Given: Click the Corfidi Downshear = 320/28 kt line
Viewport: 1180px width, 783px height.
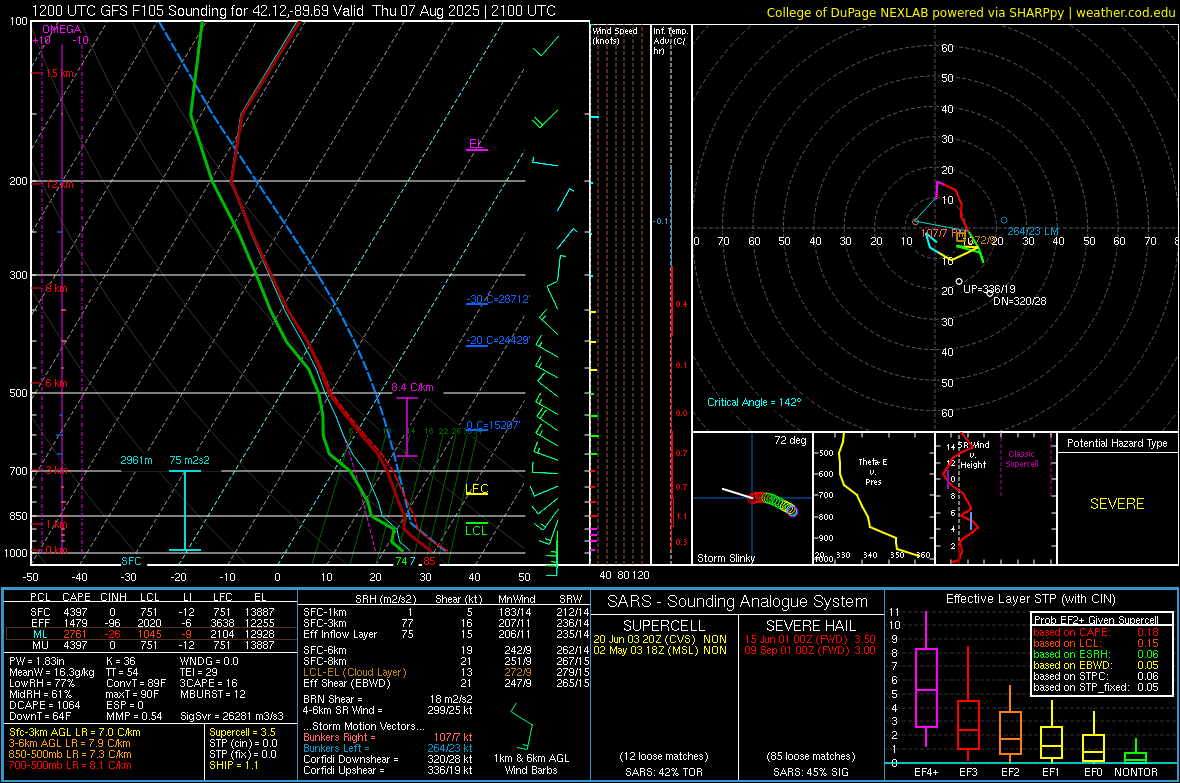Looking at the screenshot, I should pyautogui.click(x=387, y=759).
